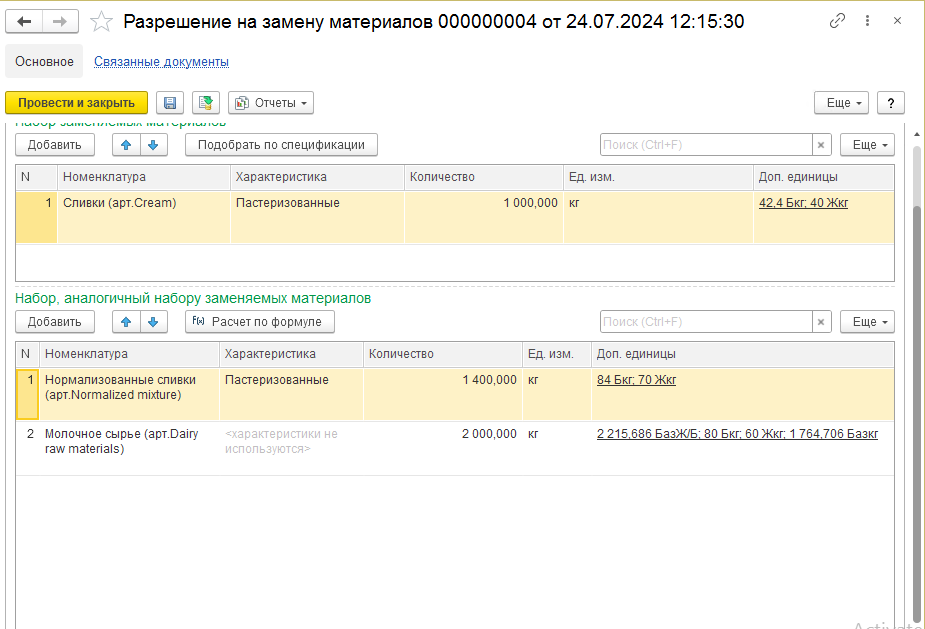The image size is (925, 629).
Task: Add document to favorites with star icon
Action: [x=101, y=21]
